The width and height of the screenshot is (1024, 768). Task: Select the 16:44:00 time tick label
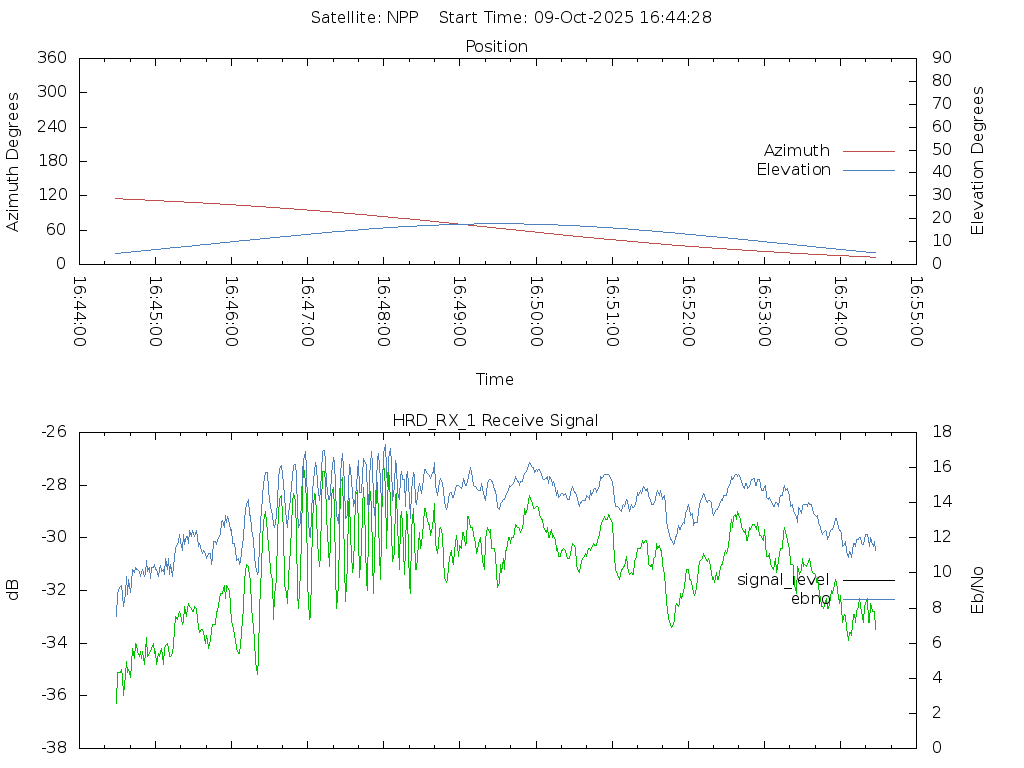pos(79,312)
